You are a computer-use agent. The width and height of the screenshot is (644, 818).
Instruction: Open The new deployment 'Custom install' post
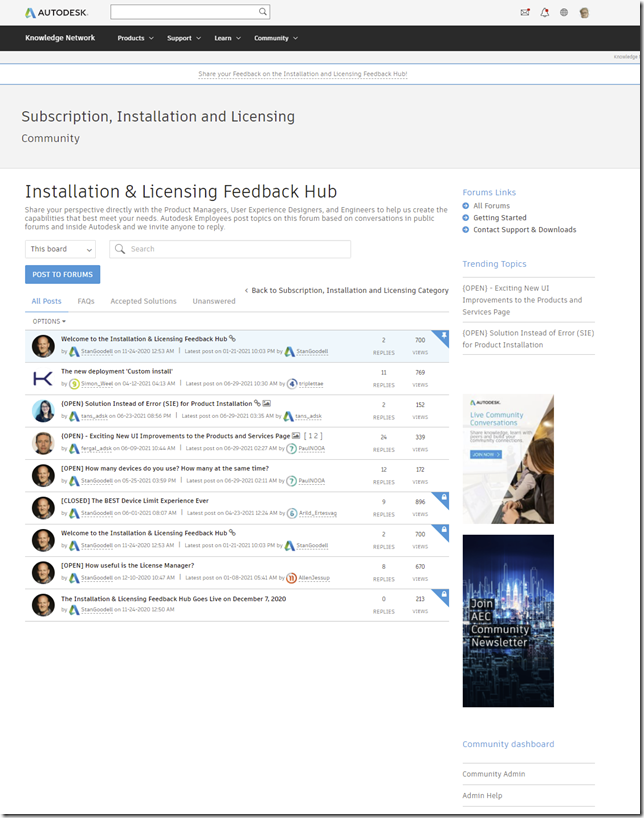pos(117,371)
